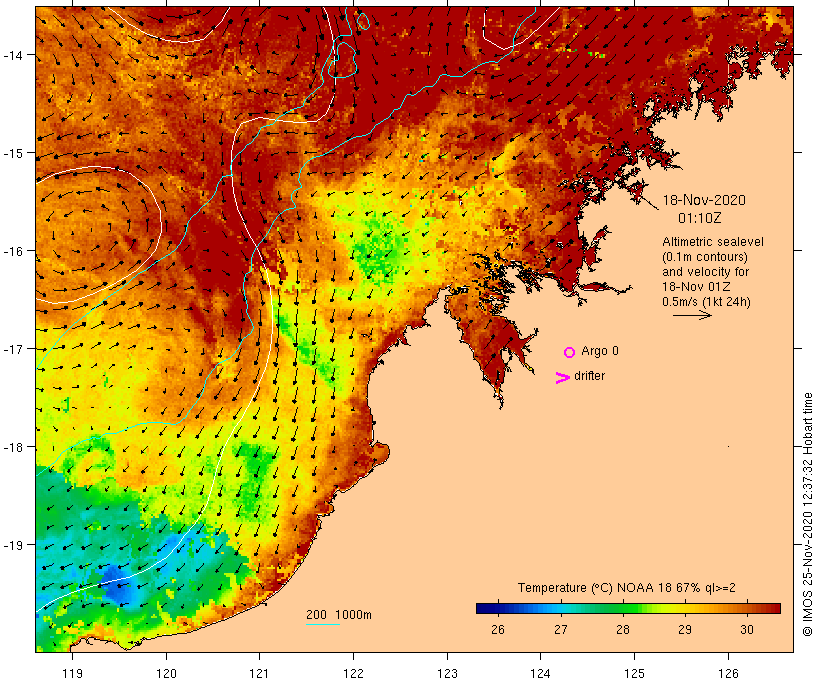Click the latitude label -15
The width and height of the screenshot is (820, 680).
(x=12, y=153)
